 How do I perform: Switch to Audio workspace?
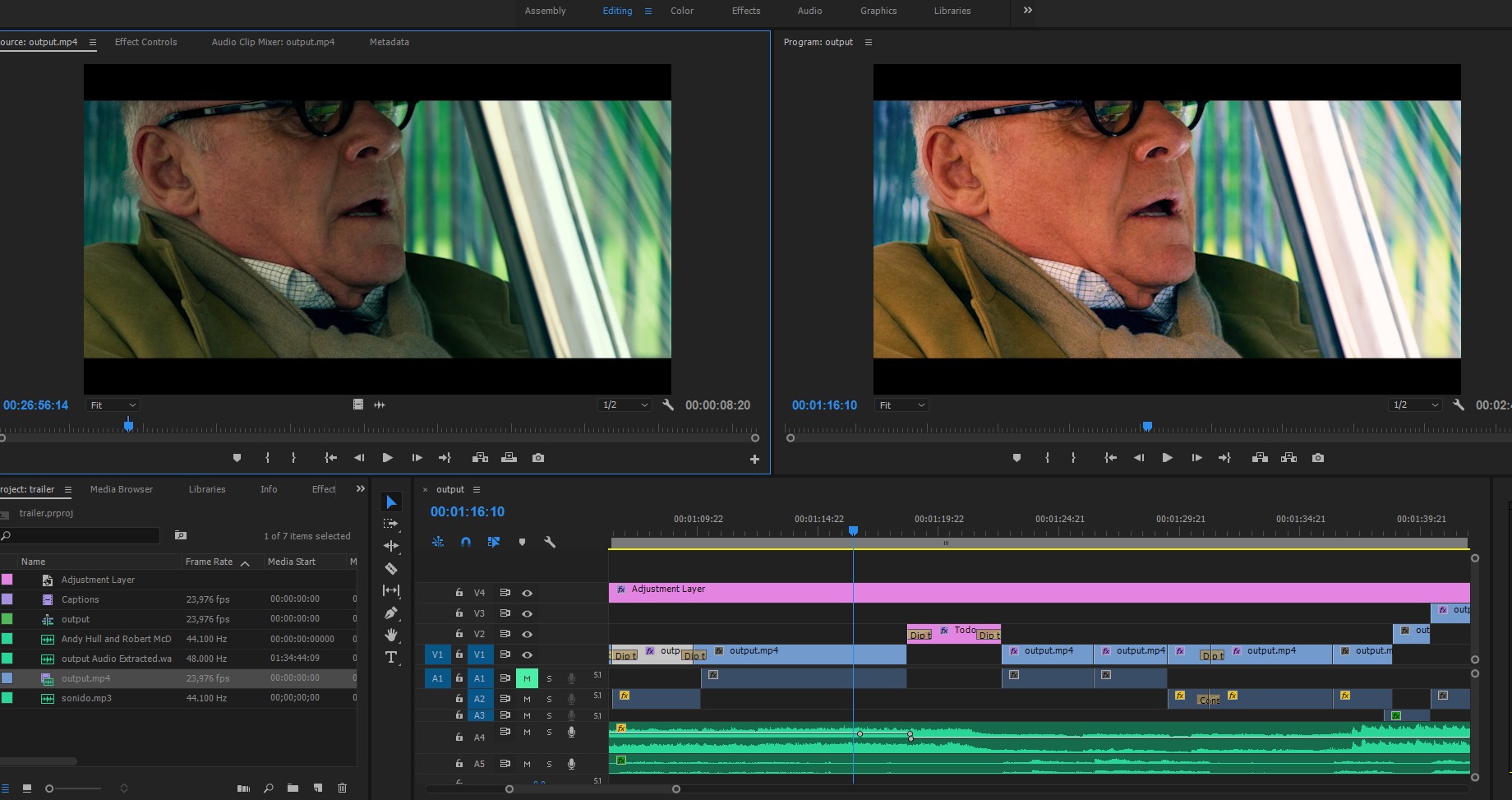pyautogui.click(x=809, y=11)
